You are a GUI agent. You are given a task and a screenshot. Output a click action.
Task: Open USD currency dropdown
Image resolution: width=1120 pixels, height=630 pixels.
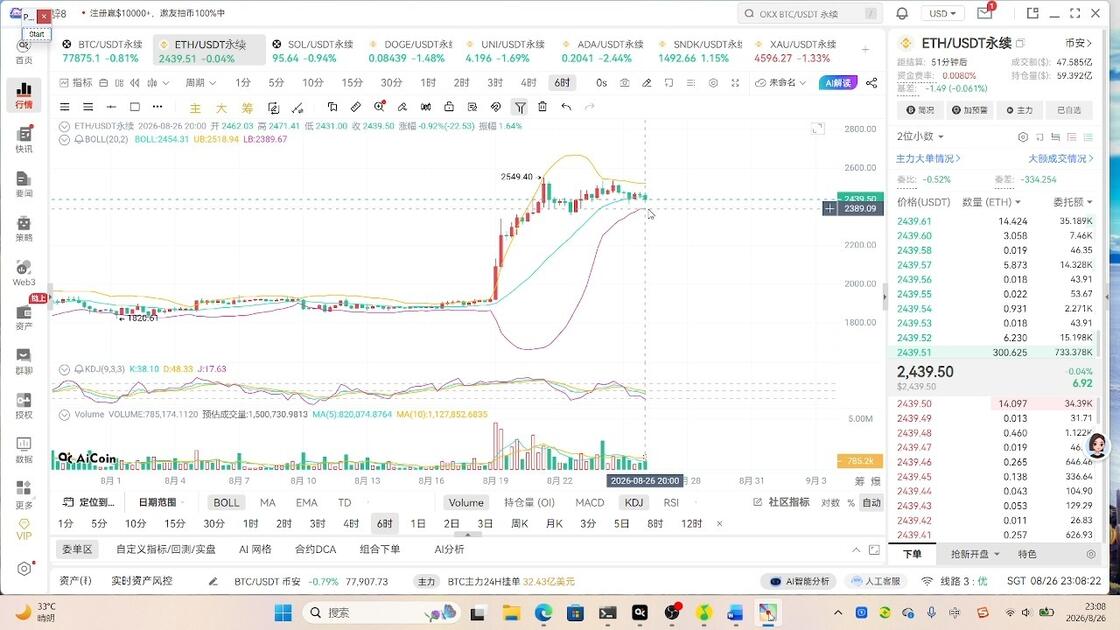[x=942, y=14]
